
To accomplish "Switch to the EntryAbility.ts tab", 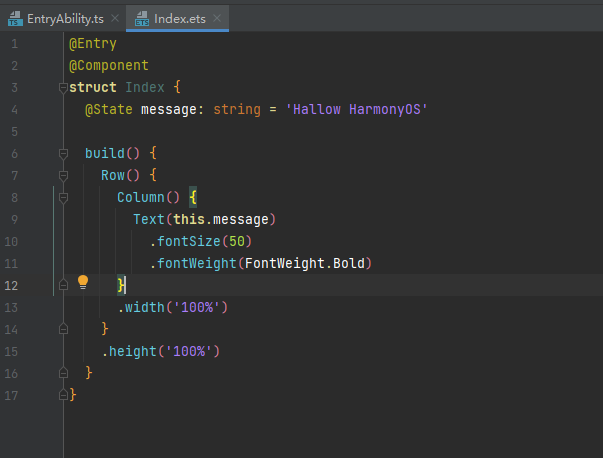I will click(65, 18).
